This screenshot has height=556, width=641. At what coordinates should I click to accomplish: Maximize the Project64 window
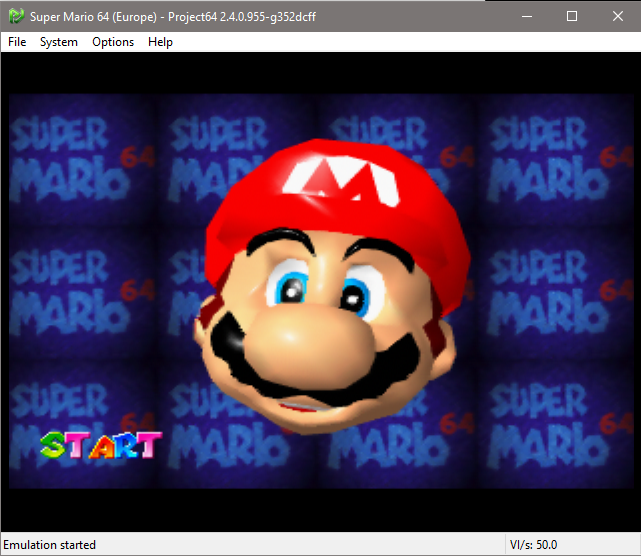coord(572,16)
